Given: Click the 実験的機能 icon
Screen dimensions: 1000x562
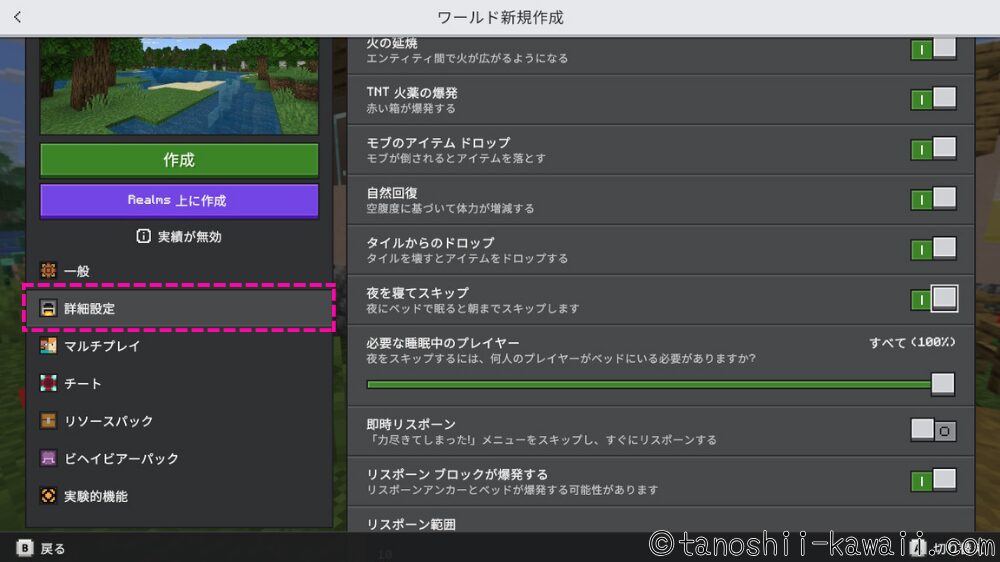Looking at the screenshot, I should [x=48, y=496].
